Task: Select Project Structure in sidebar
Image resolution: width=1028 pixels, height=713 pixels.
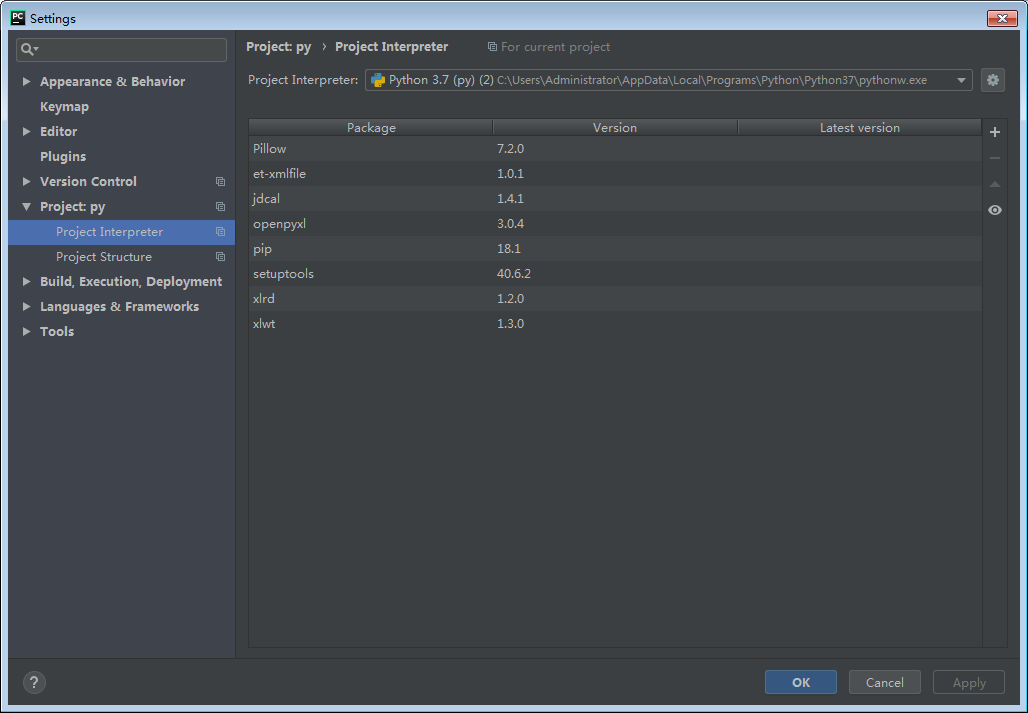Action: point(122,257)
